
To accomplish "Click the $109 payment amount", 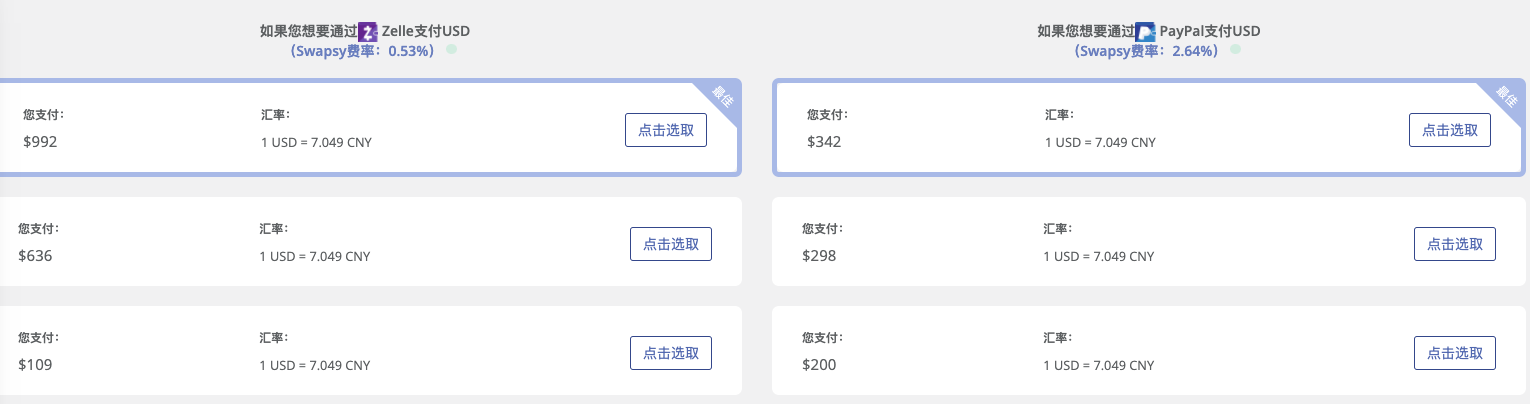I will point(35,365).
